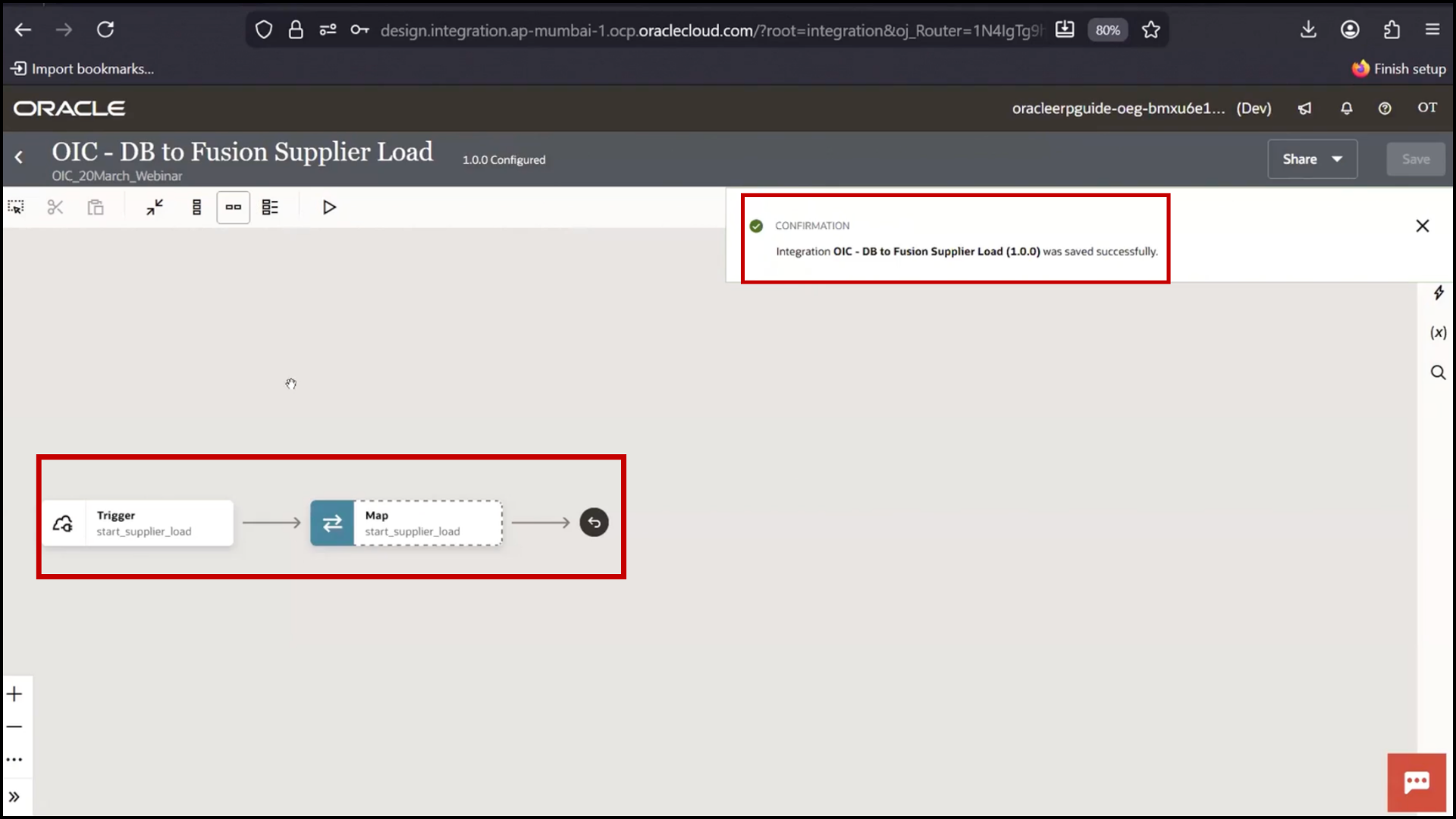Open announcements megaphone icon
The height and width of the screenshot is (819, 1456).
coord(1304,108)
